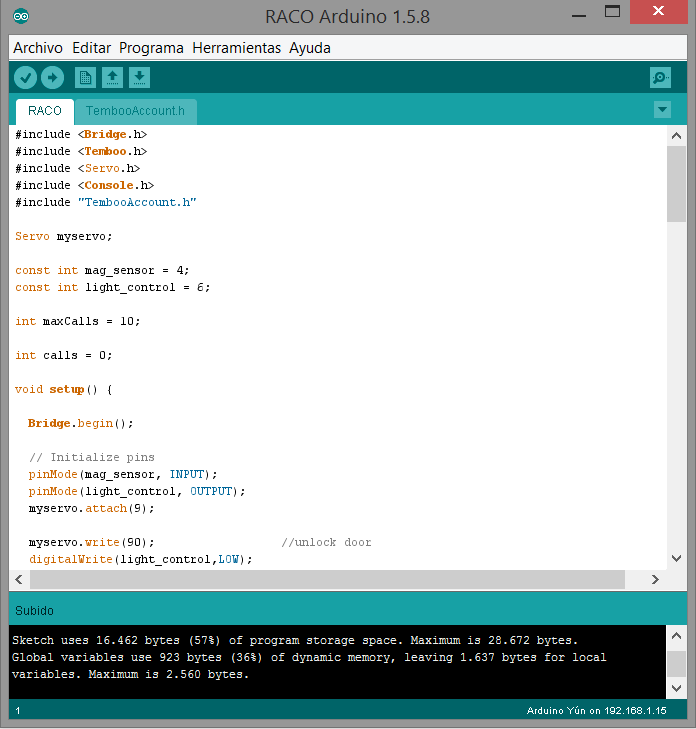
Task: Click the line '#include <Servo.h>'
Action: [x=78, y=168]
